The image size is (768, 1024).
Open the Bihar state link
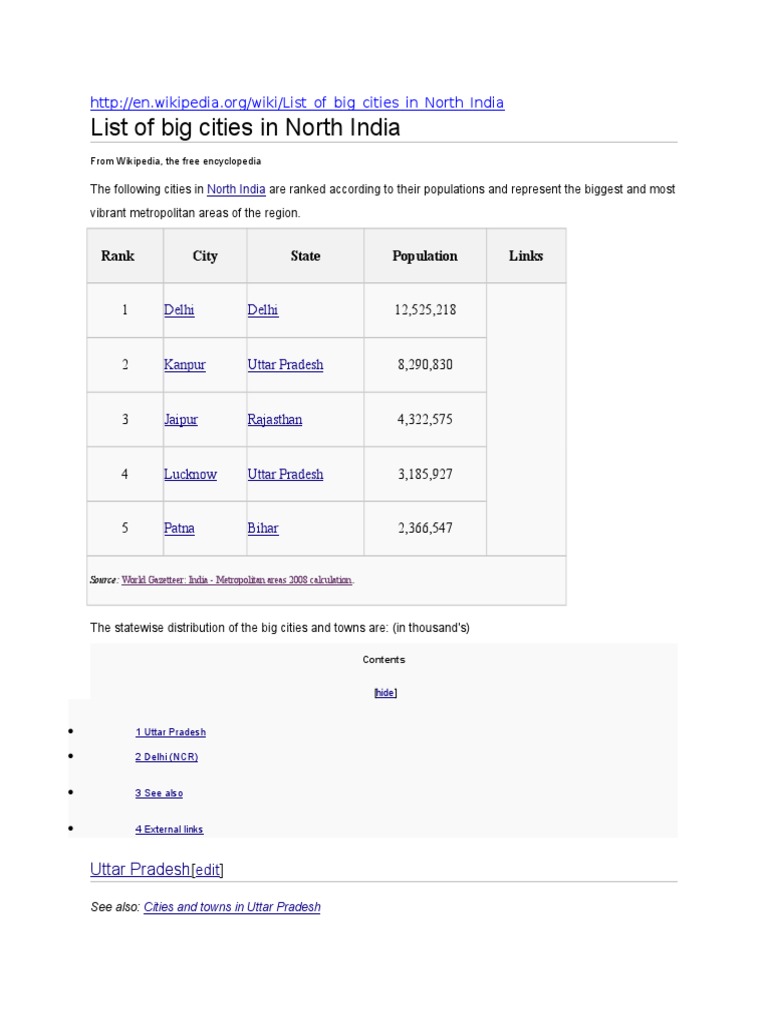[263, 528]
